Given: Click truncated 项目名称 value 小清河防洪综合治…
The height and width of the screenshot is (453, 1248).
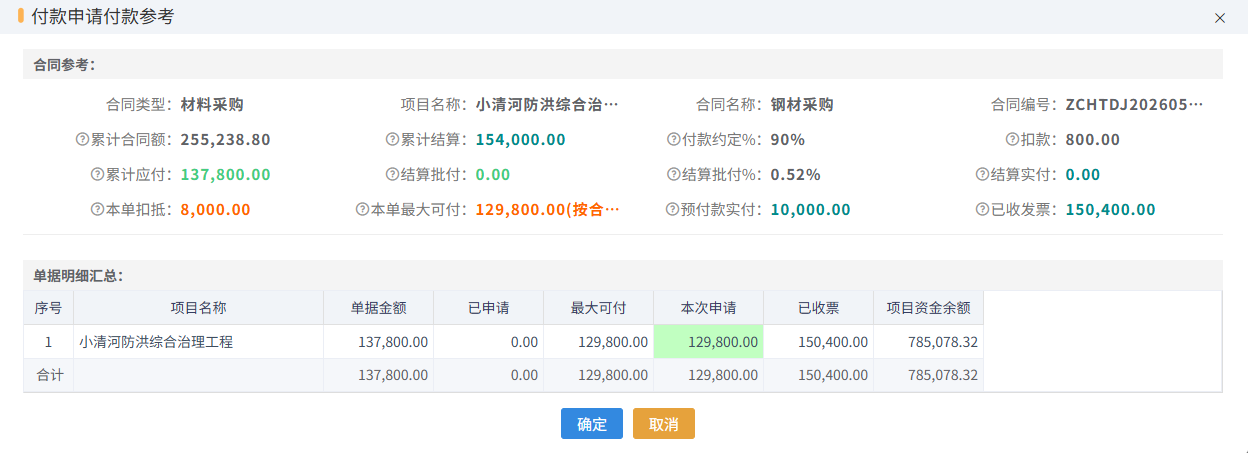Looking at the screenshot, I should click(547, 105).
